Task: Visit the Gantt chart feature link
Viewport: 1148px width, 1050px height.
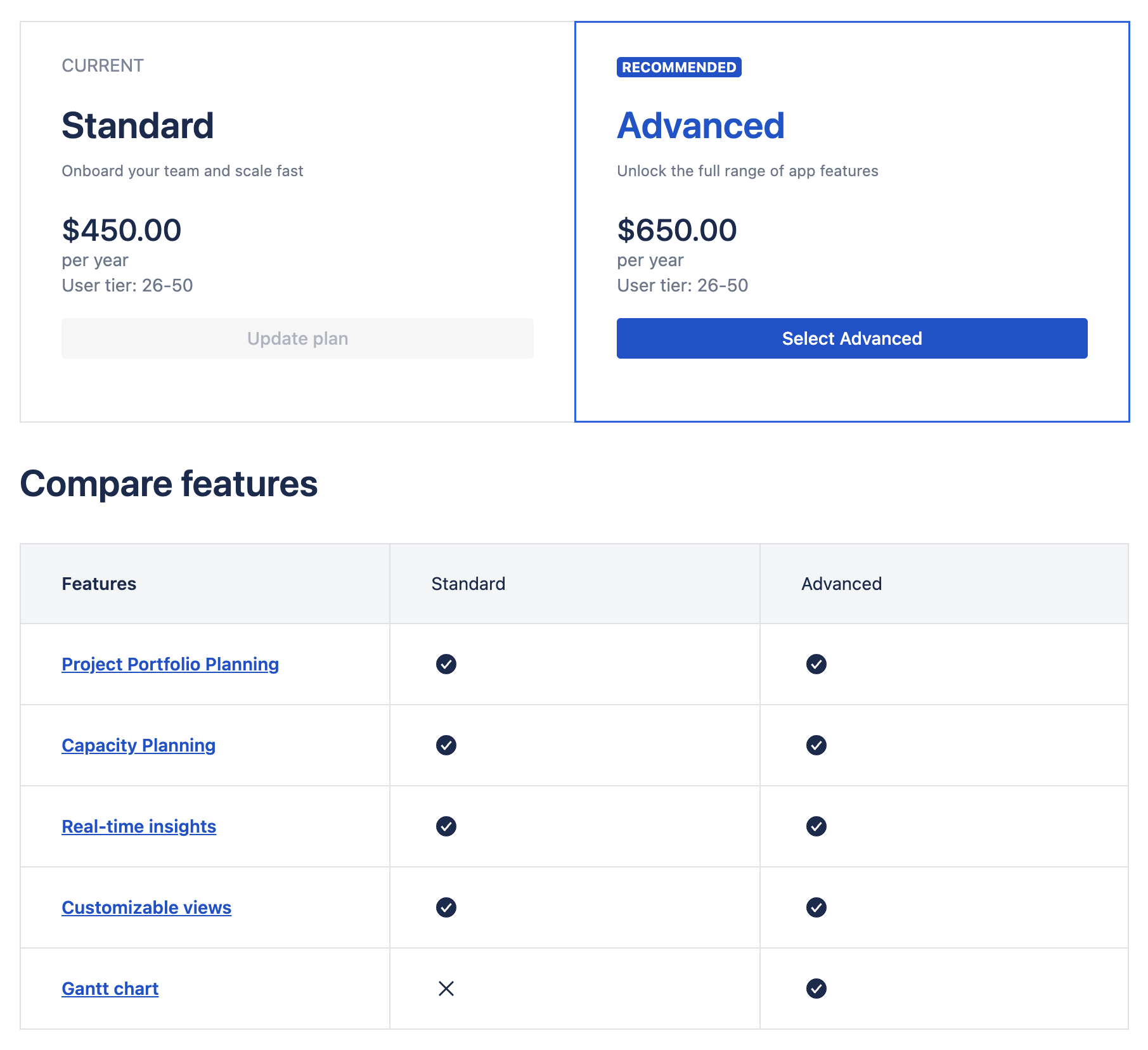Action: 110,989
